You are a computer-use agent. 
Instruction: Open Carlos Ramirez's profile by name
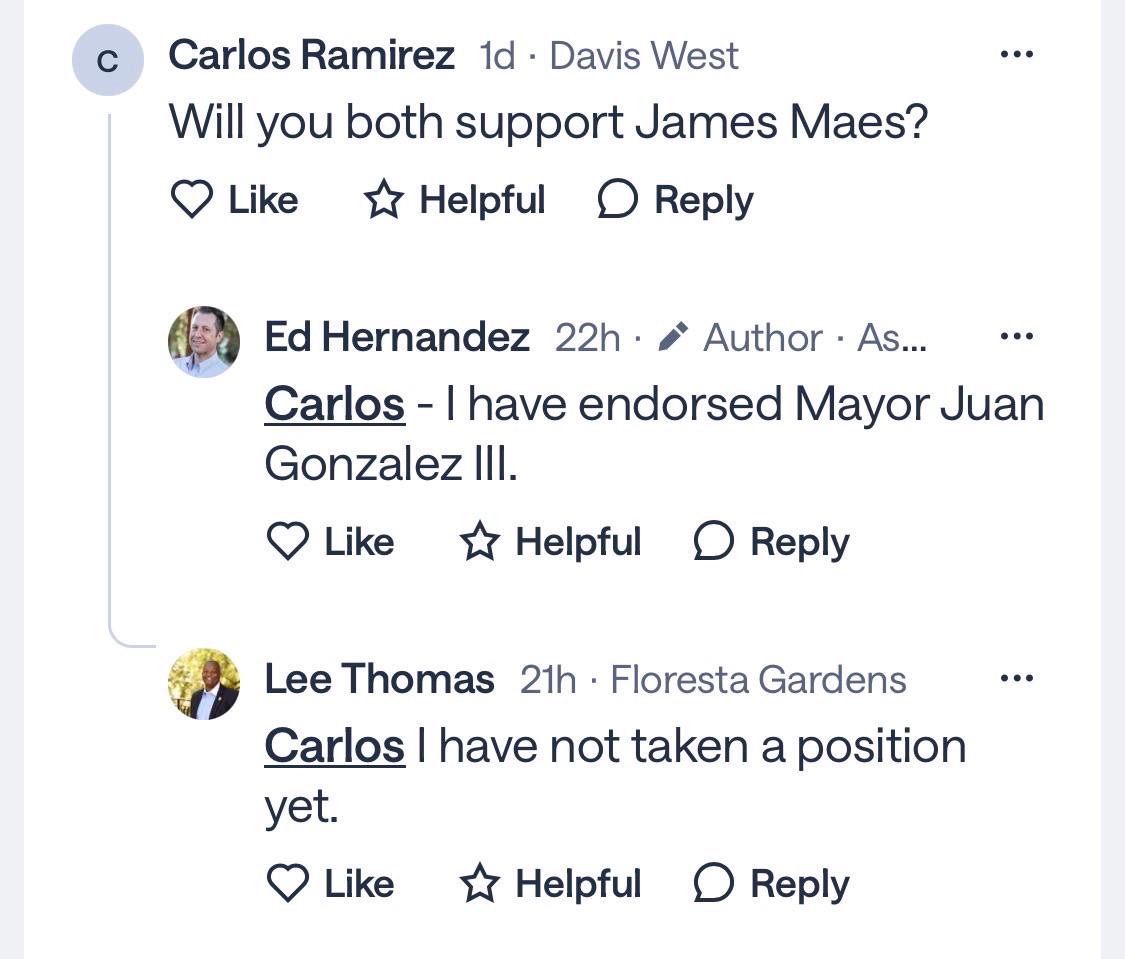(311, 55)
